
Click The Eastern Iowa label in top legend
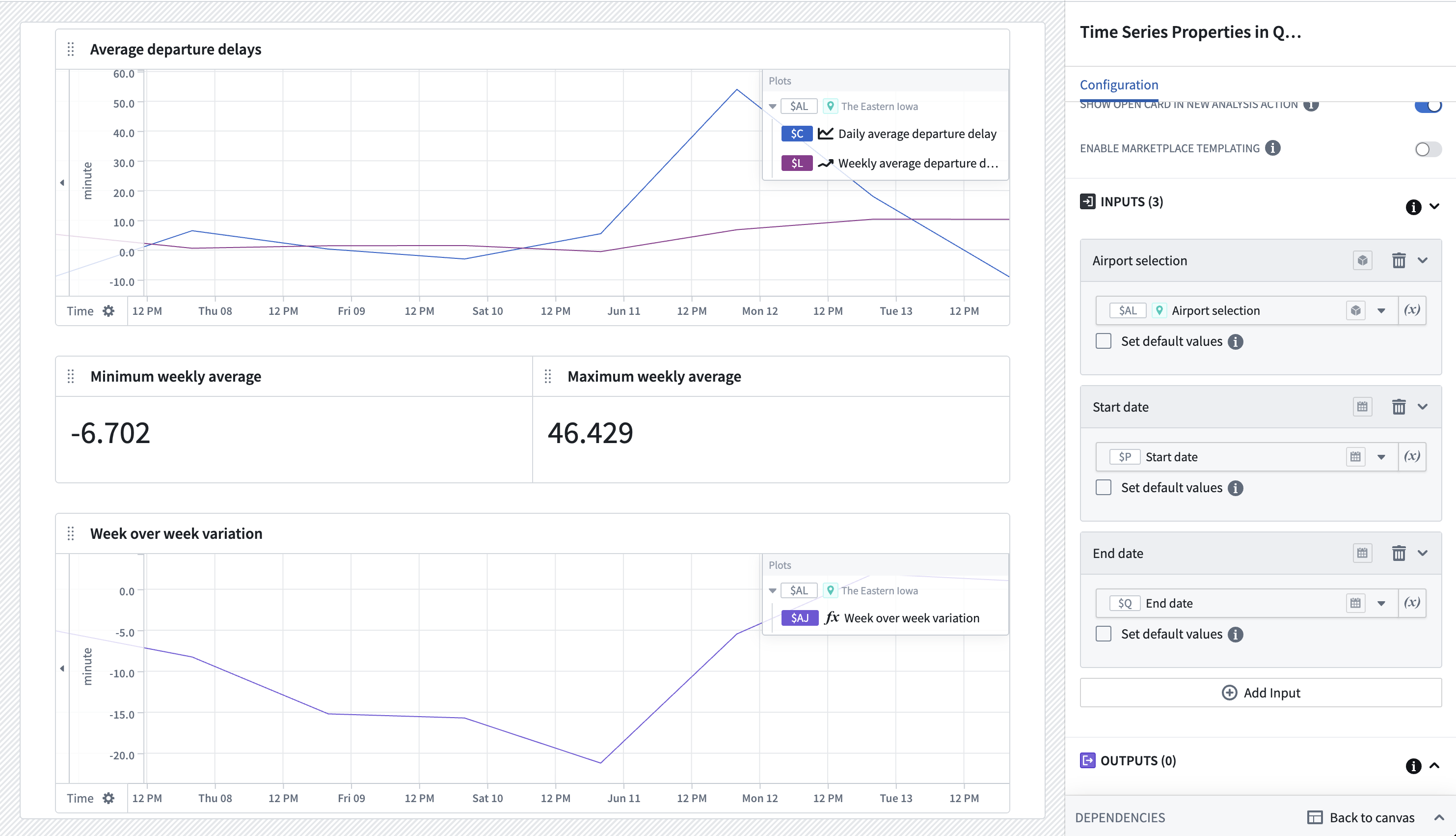pyautogui.click(x=880, y=106)
